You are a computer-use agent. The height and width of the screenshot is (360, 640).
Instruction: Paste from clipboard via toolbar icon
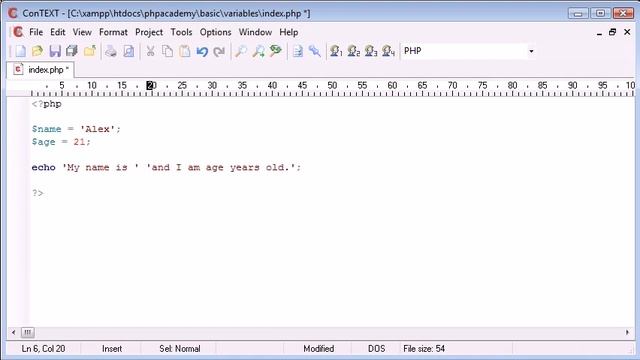(x=185, y=51)
